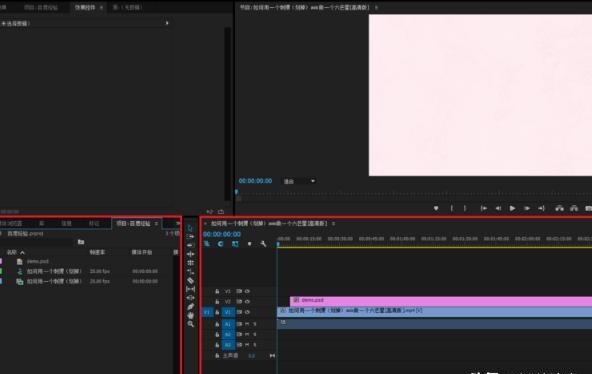This screenshot has height=374, width=592.
Task: Select the Rate Stretch tool
Action: pyautogui.click(x=190, y=272)
